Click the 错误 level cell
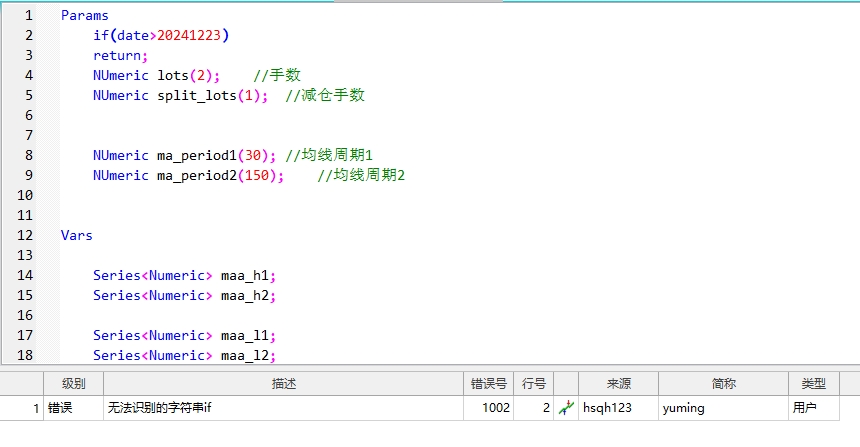The width and height of the screenshot is (860, 447). click(73, 408)
